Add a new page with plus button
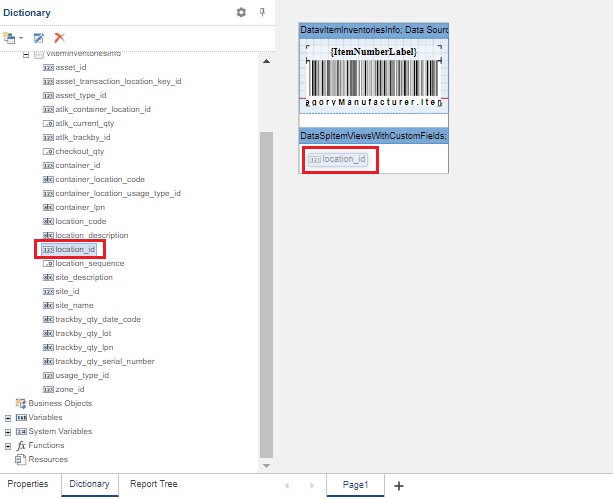 click(399, 485)
